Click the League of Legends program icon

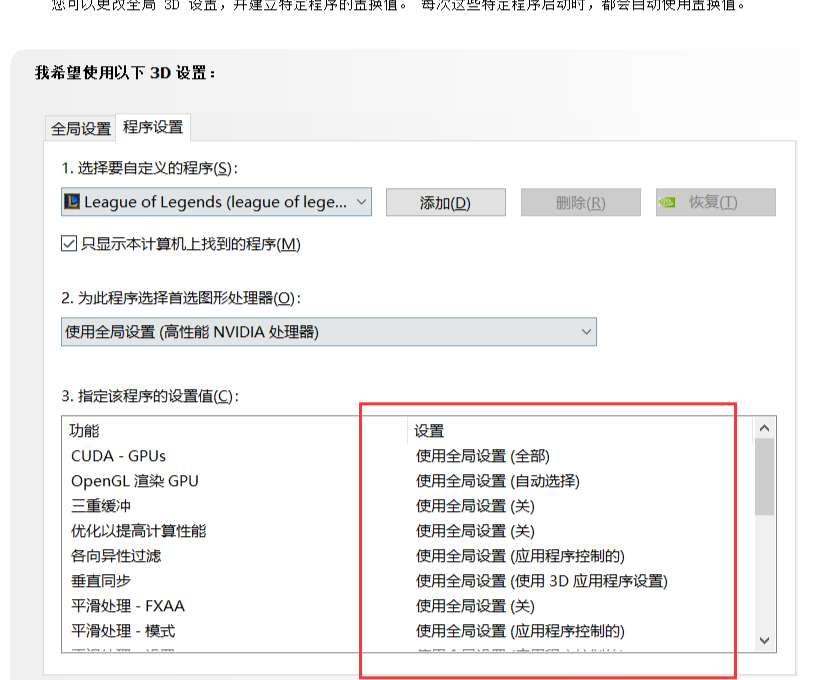click(71, 201)
